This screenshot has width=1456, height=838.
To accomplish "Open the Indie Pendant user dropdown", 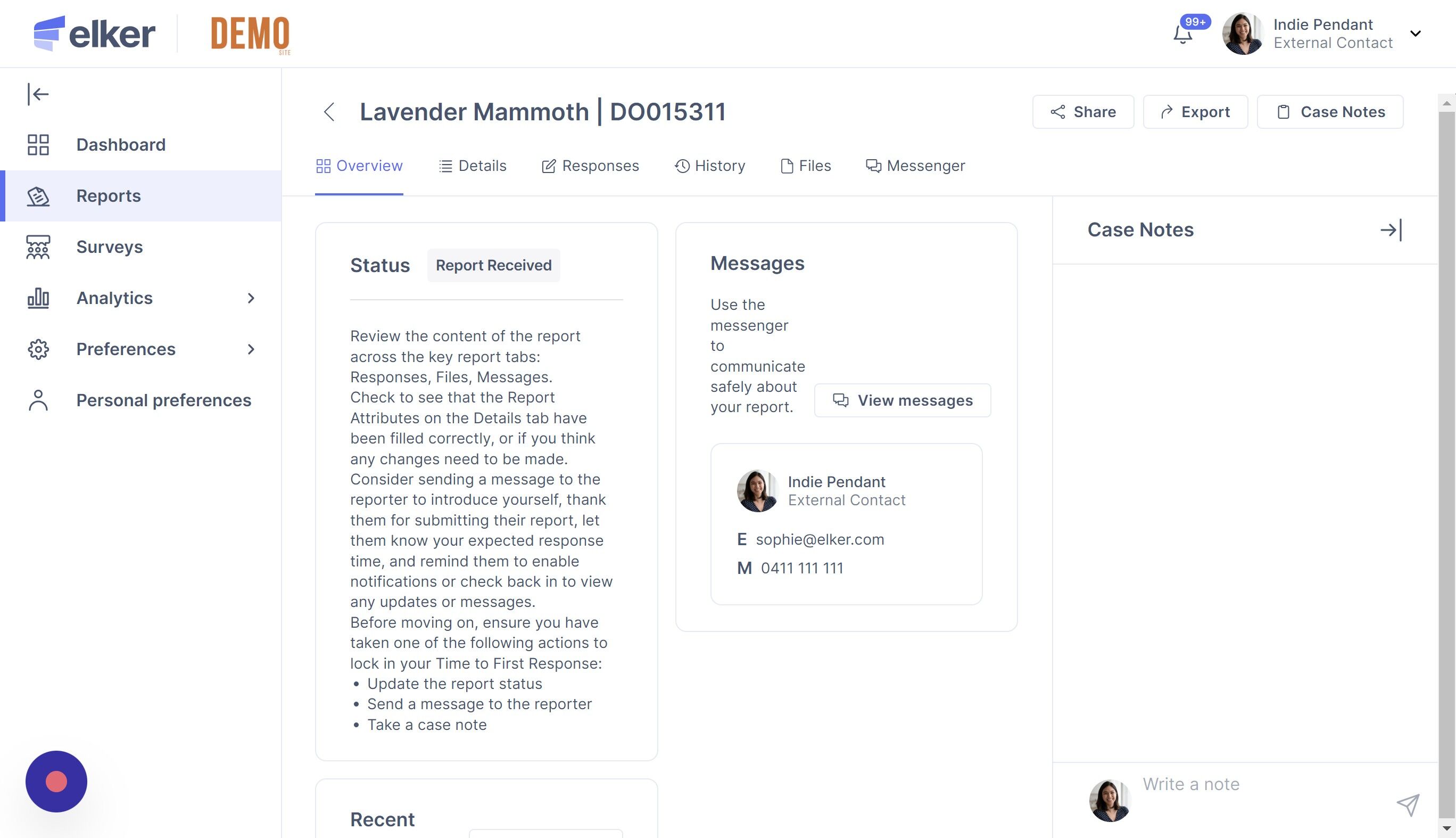I will coord(1415,34).
